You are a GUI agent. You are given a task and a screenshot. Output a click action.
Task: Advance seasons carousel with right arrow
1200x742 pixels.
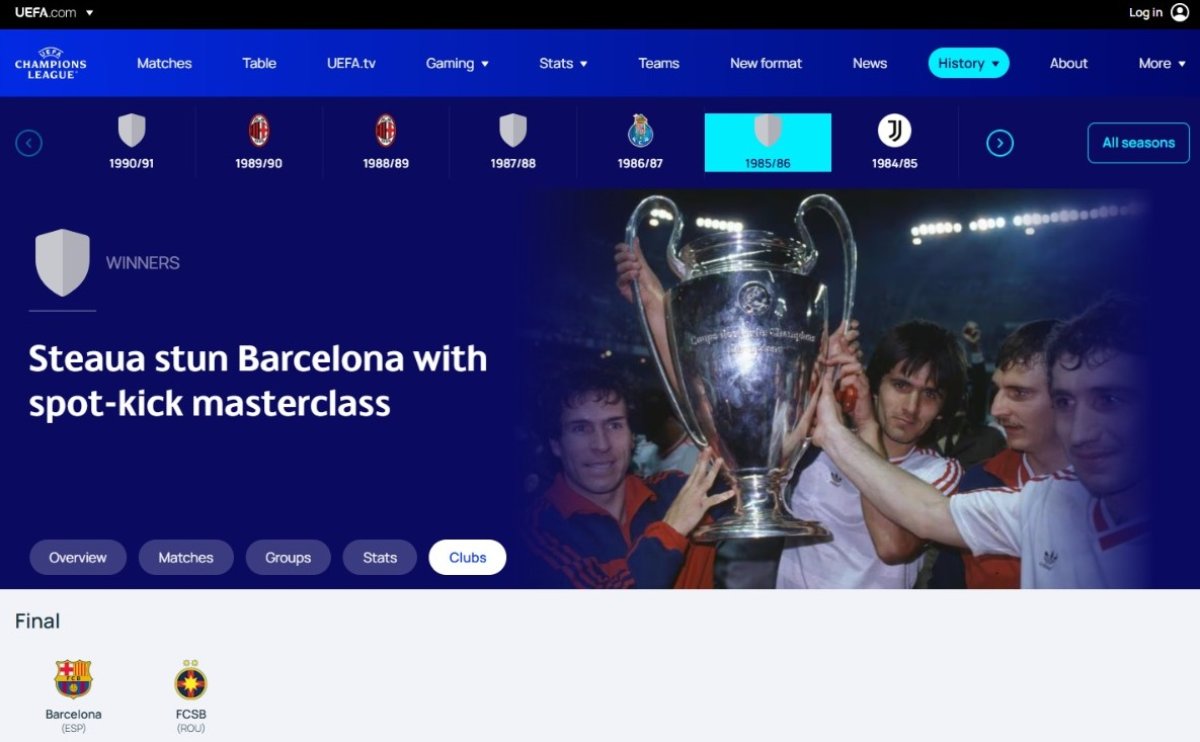pos(1000,143)
